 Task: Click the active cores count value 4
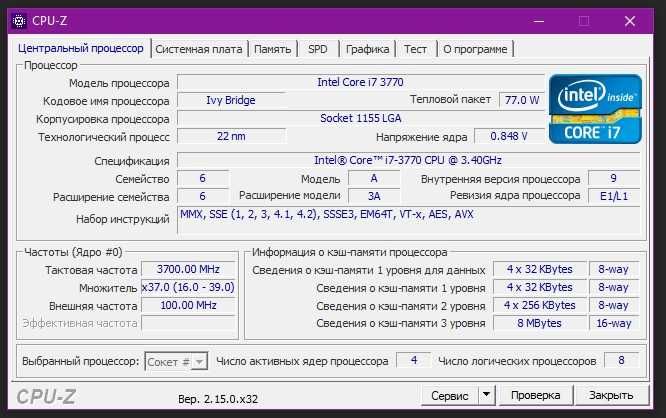[414, 361]
